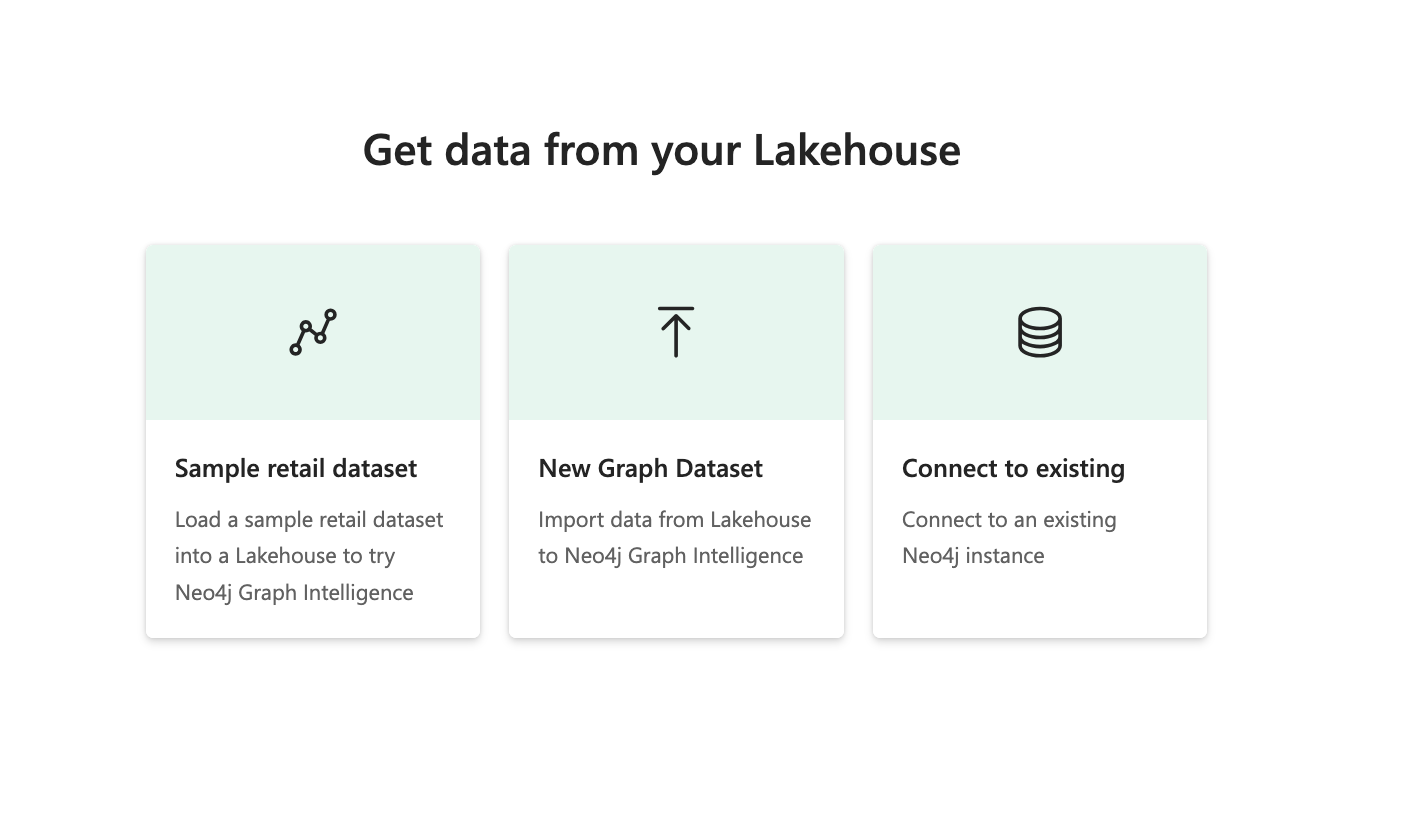The height and width of the screenshot is (816, 1414).
Task: Click the database icon on Connect to existing
Action: coord(1040,332)
